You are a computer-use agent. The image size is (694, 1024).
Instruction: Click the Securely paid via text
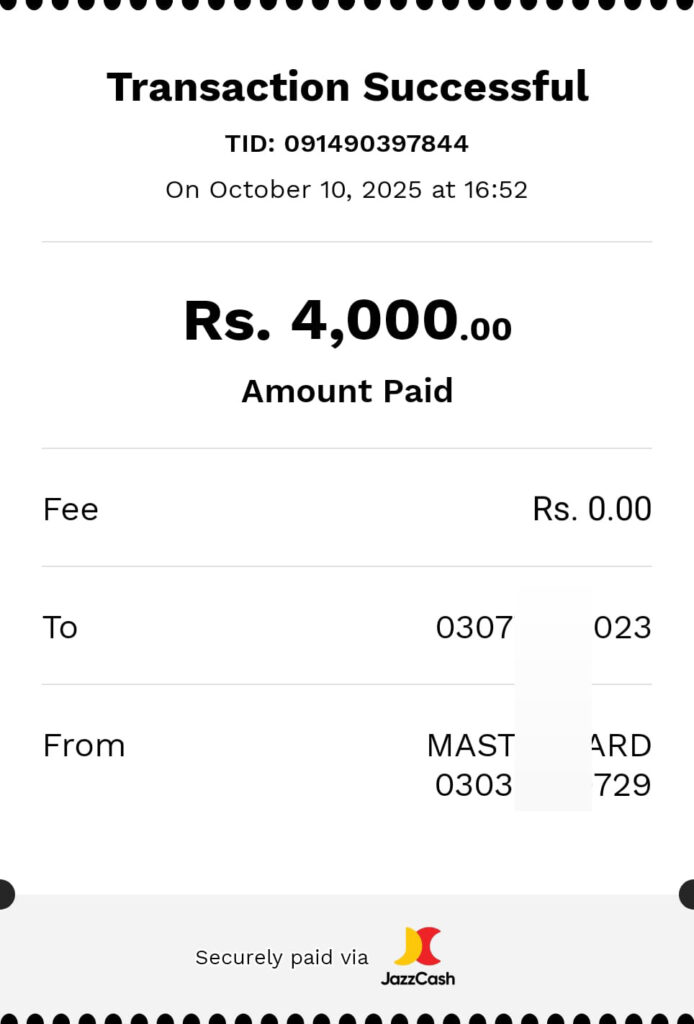282,958
